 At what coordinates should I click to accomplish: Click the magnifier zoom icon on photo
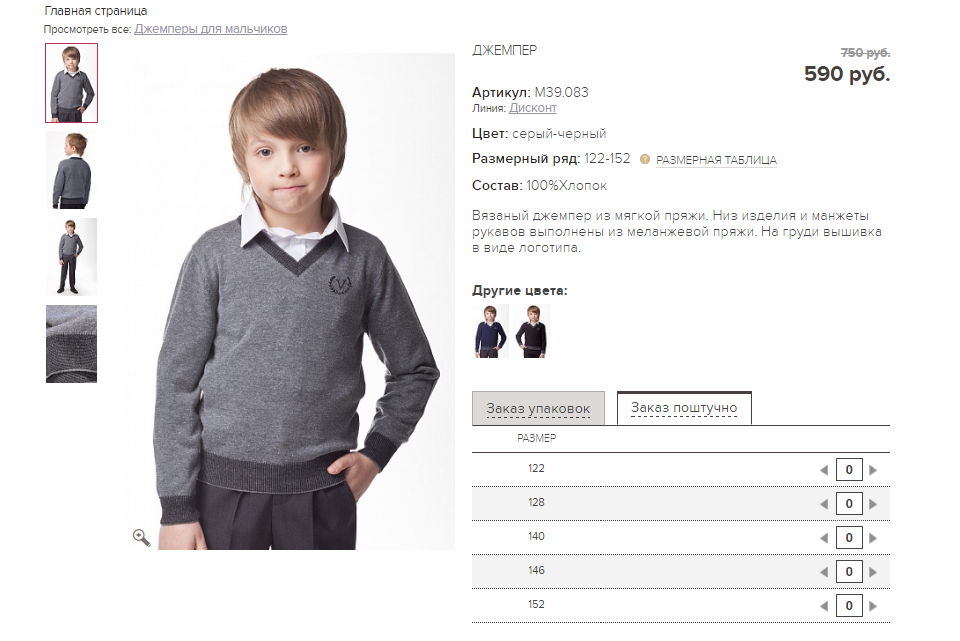pyautogui.click(x=141, y=538)
